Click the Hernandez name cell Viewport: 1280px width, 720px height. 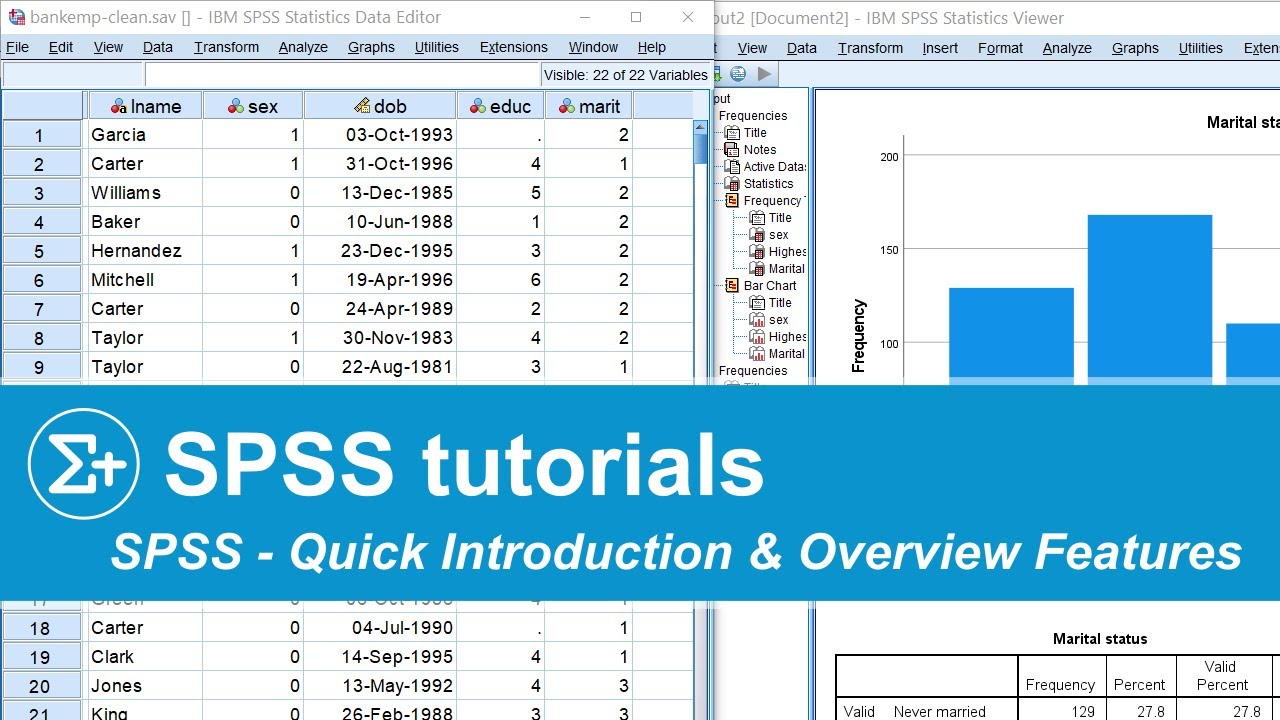tap(145, 251)
